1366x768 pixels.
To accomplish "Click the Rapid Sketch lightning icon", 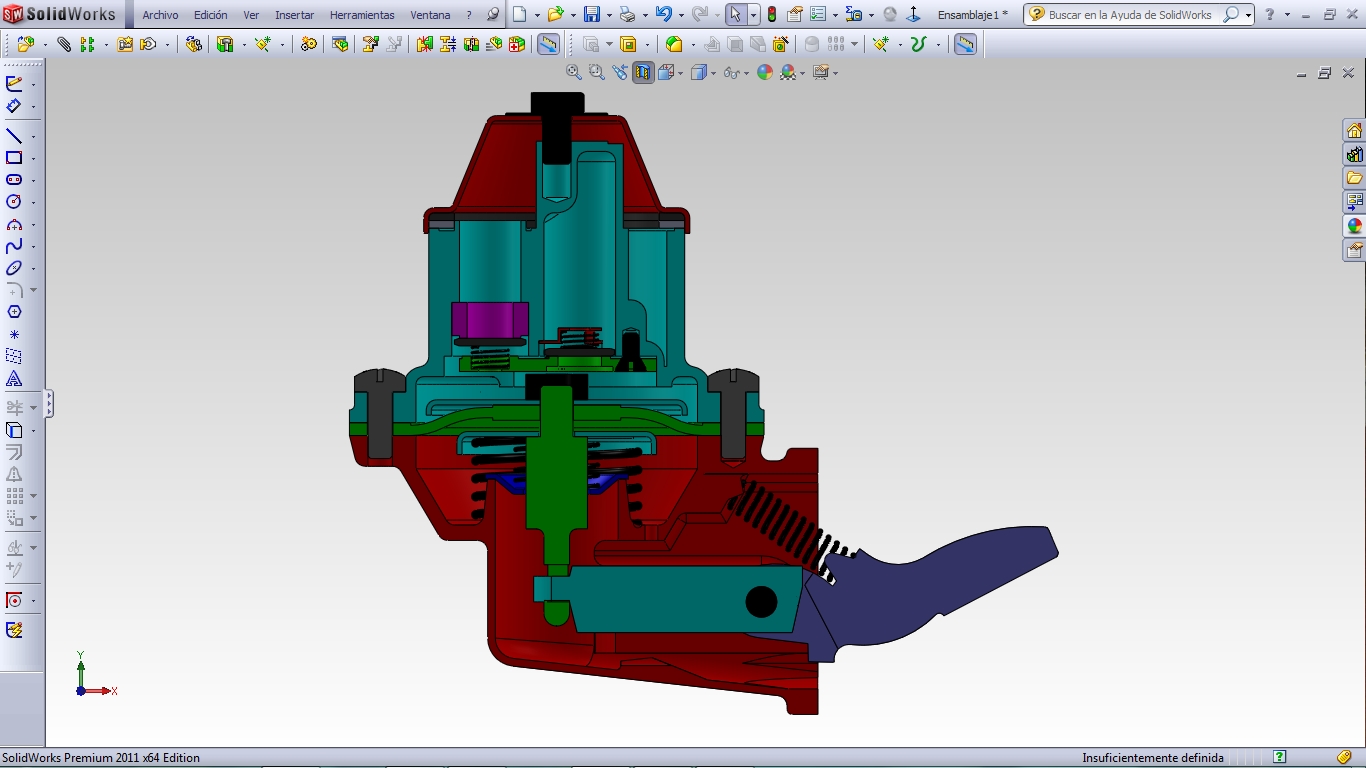I will [14, 630].
